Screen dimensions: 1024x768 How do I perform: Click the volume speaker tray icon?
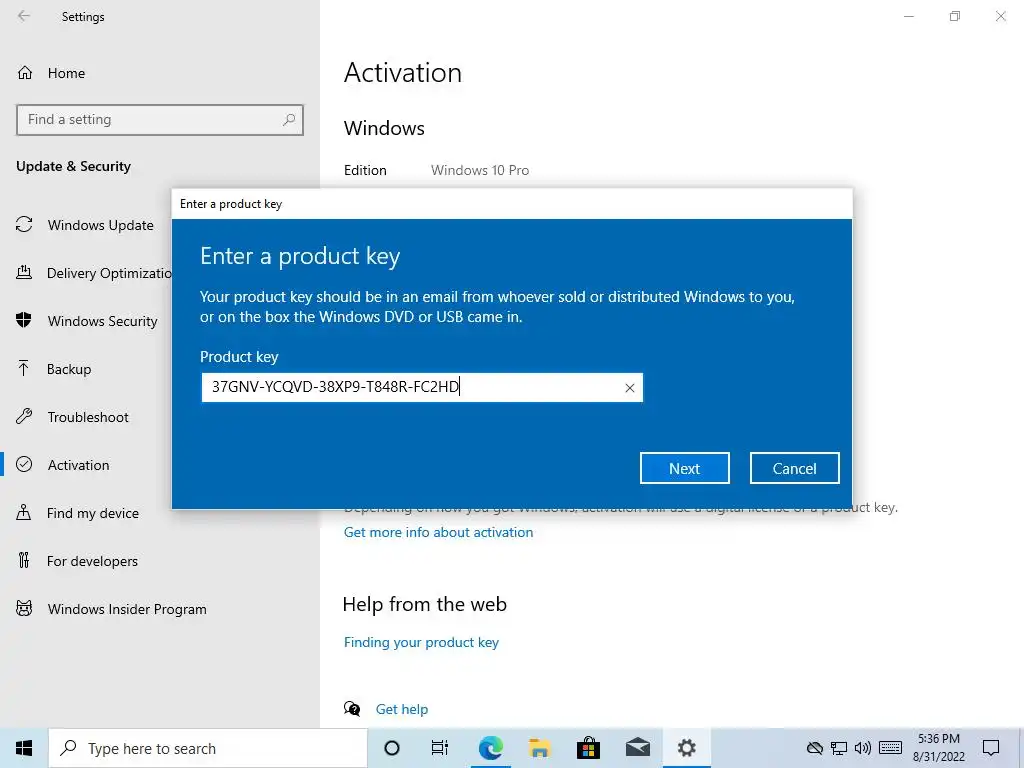(x=863, y=748)
